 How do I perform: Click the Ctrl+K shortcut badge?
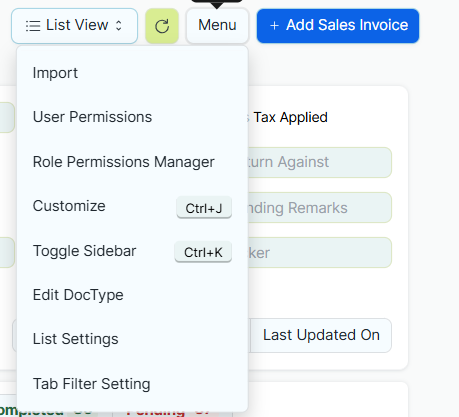(203, 252)
